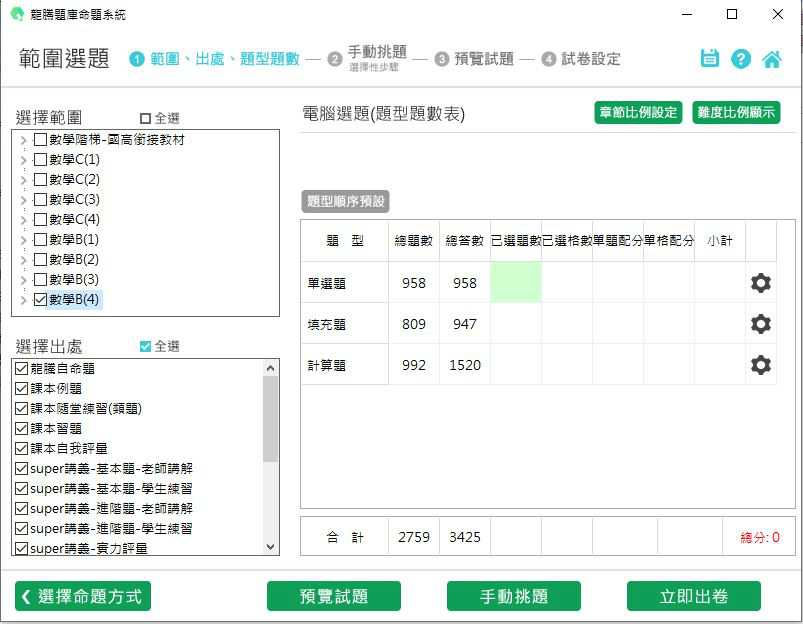Click the 題型 column header
This screenshot has width=803, height=624.
345,241
